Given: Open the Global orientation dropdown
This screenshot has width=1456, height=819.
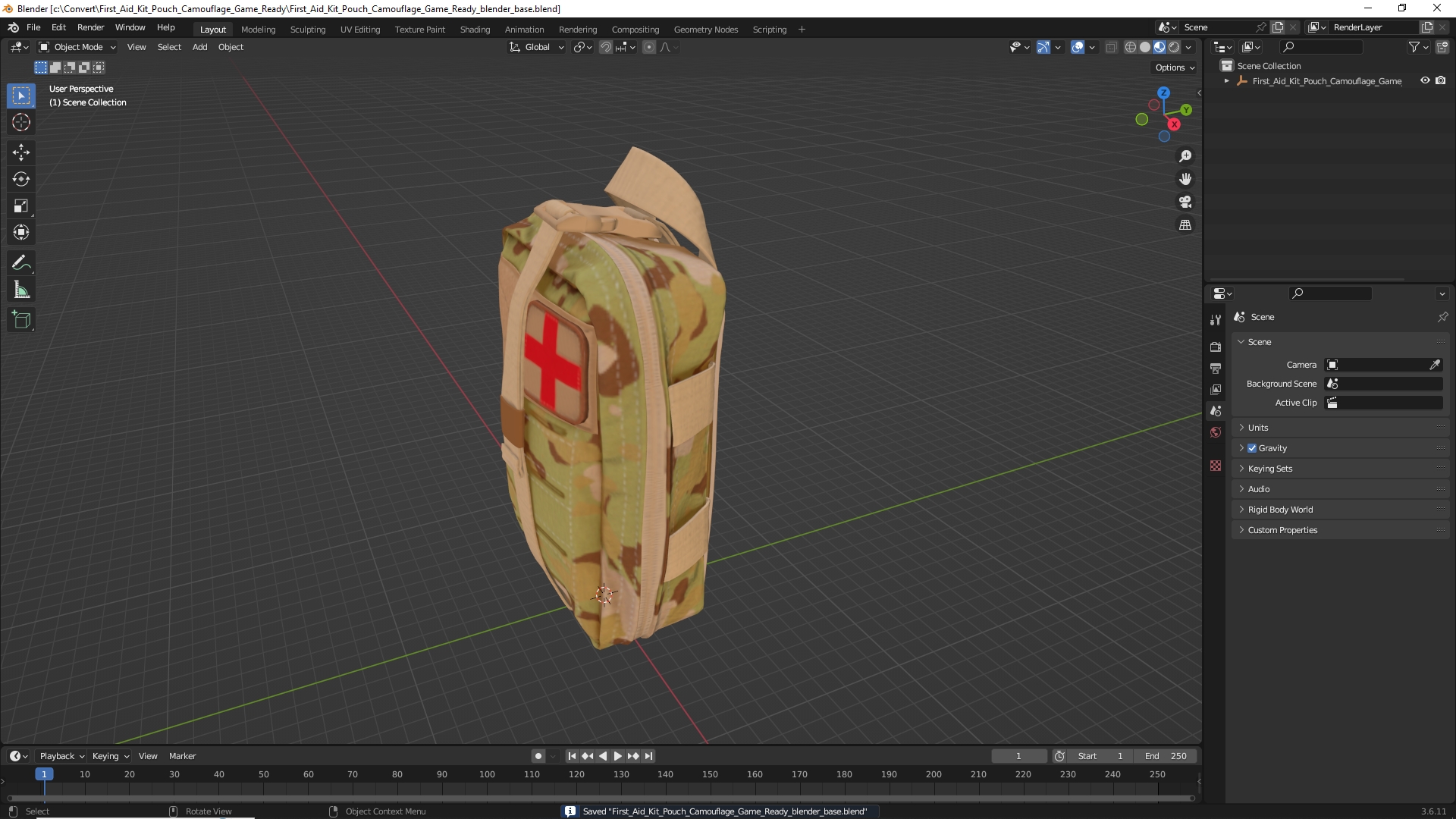Looking at the screenshot, I should pyautogui.click(x=536, y=47).
